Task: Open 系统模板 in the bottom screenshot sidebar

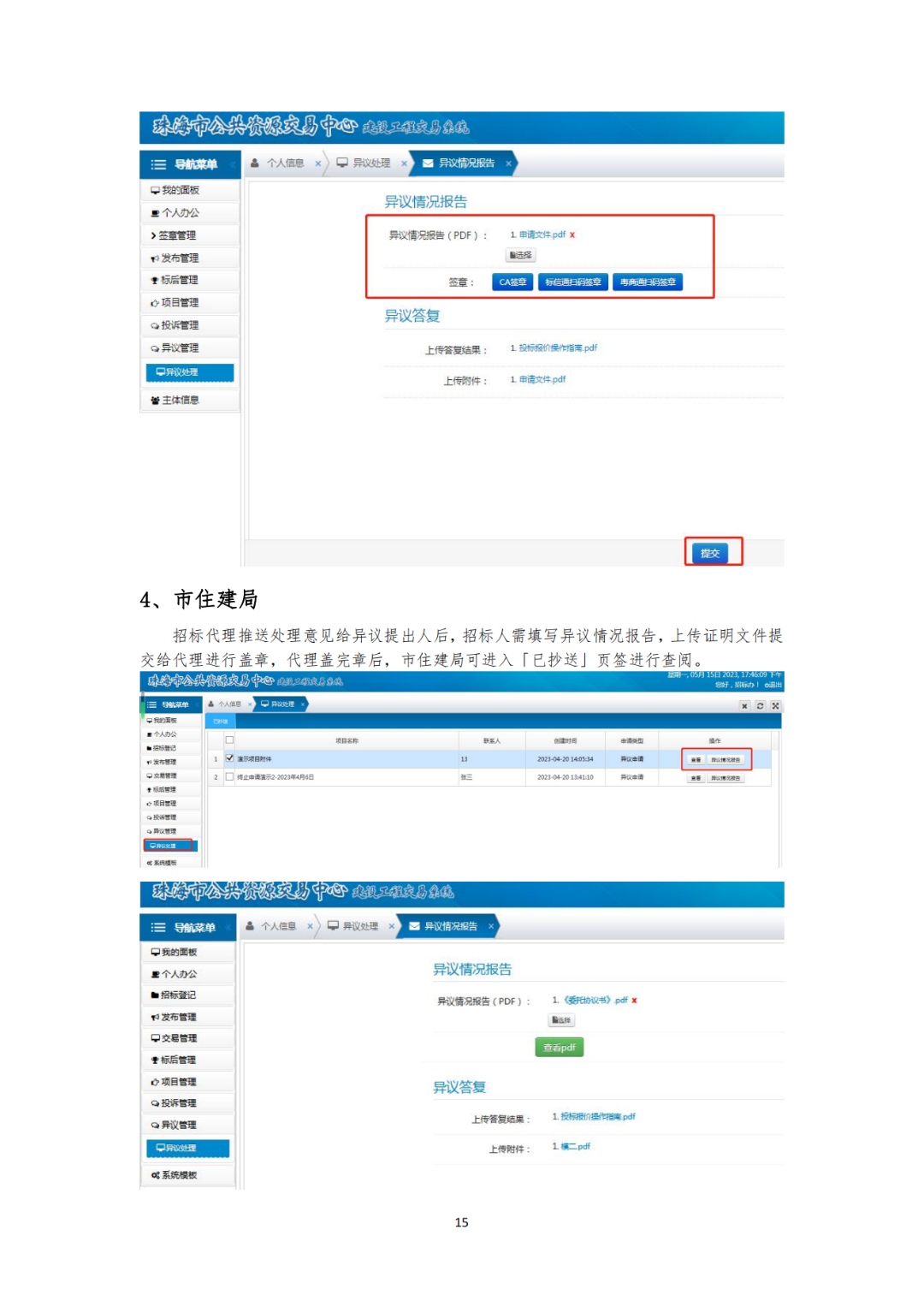Action: (187, 1175)
